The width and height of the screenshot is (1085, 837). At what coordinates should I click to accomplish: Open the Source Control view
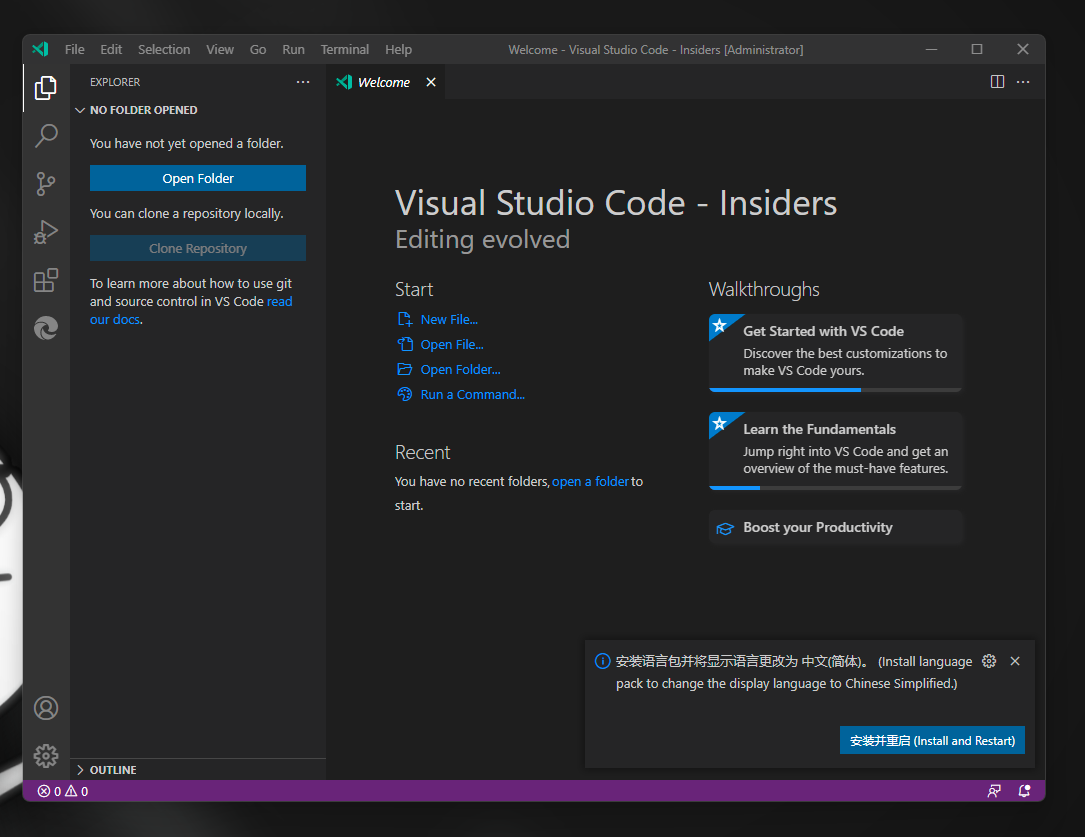click(x=46, y=184)
